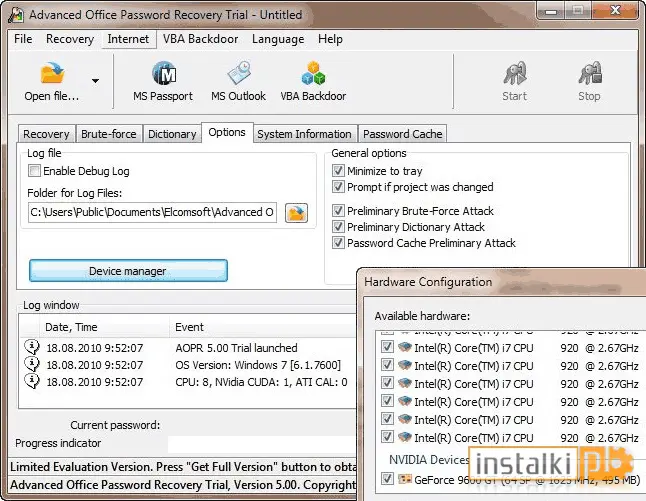The image size is (646, 501).
Task: Open the VBA Backdoor menu
Action: click(200, 39)
